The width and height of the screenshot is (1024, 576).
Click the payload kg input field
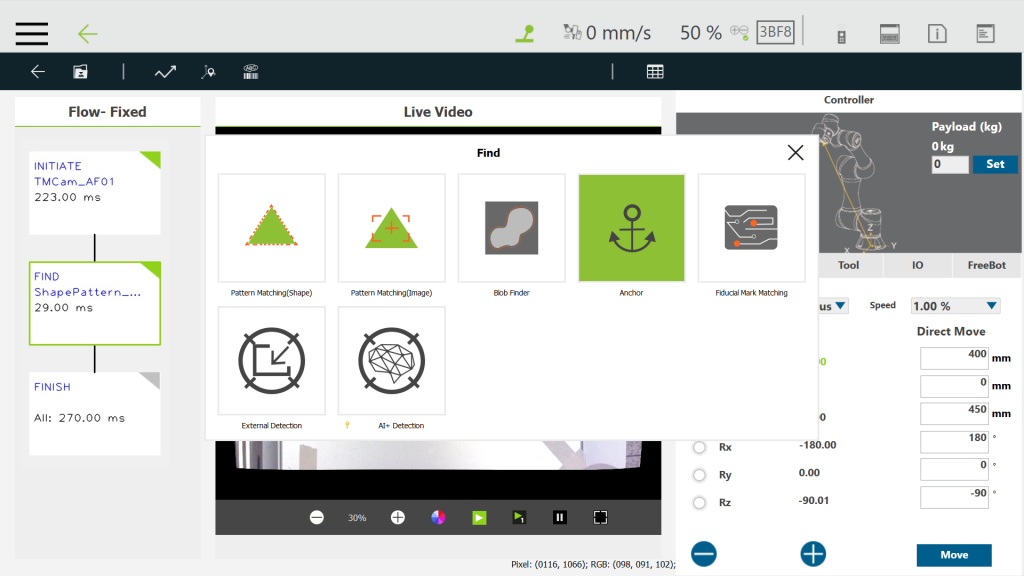pyautogui.click(x=949, y=164)
